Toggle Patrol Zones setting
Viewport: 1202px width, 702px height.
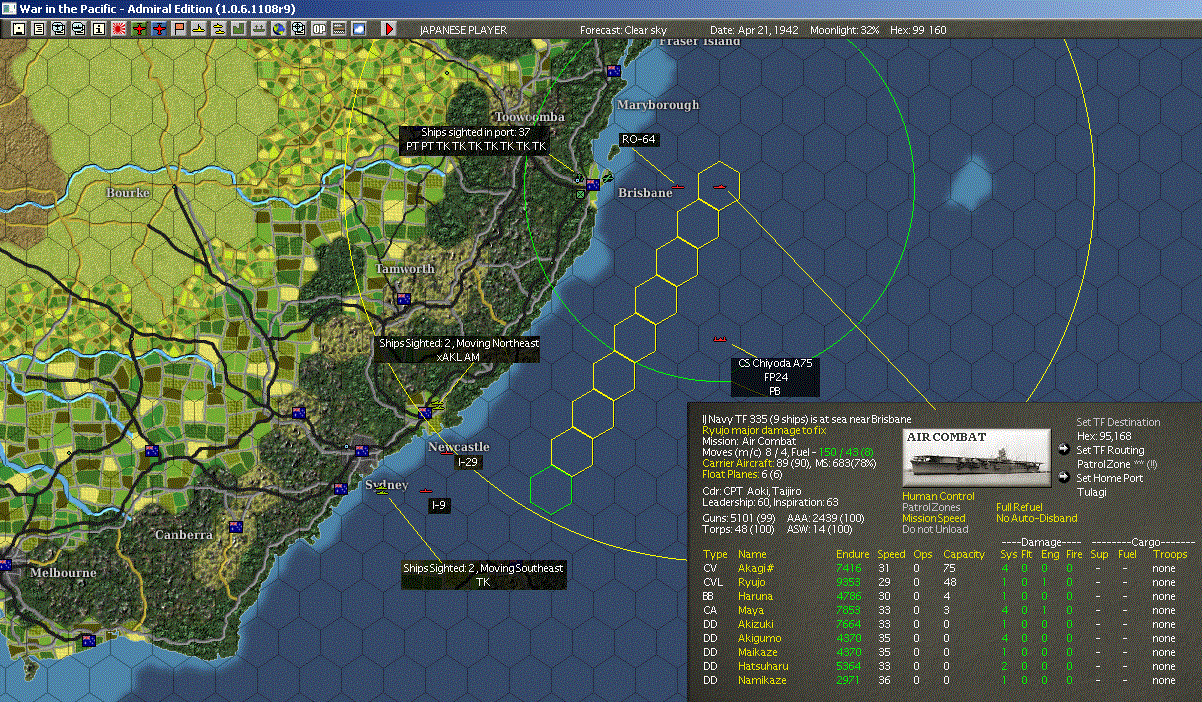pyautogui.click(x=931, y=507)
